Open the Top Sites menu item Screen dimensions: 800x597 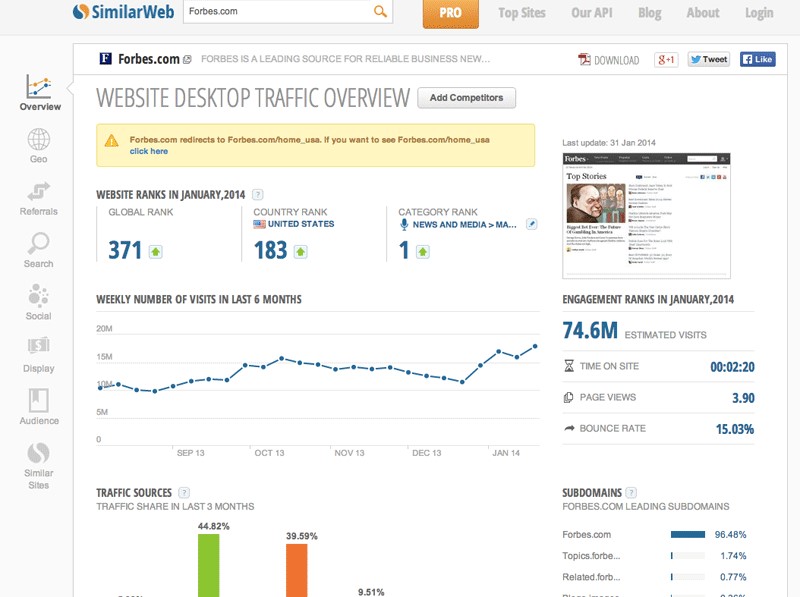click(x=522, y=13)
